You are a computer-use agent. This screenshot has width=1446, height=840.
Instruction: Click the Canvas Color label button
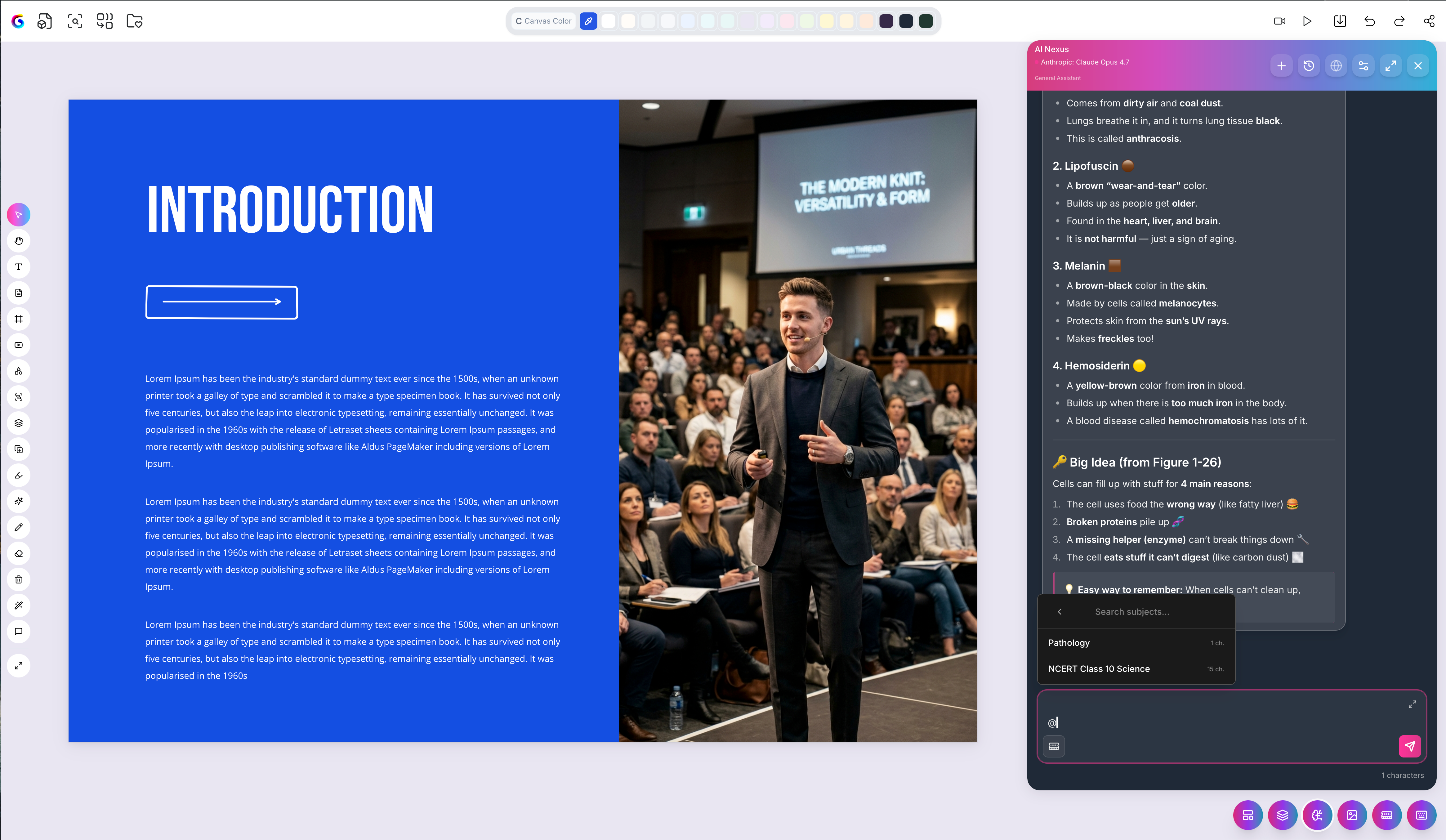[543, 21]
